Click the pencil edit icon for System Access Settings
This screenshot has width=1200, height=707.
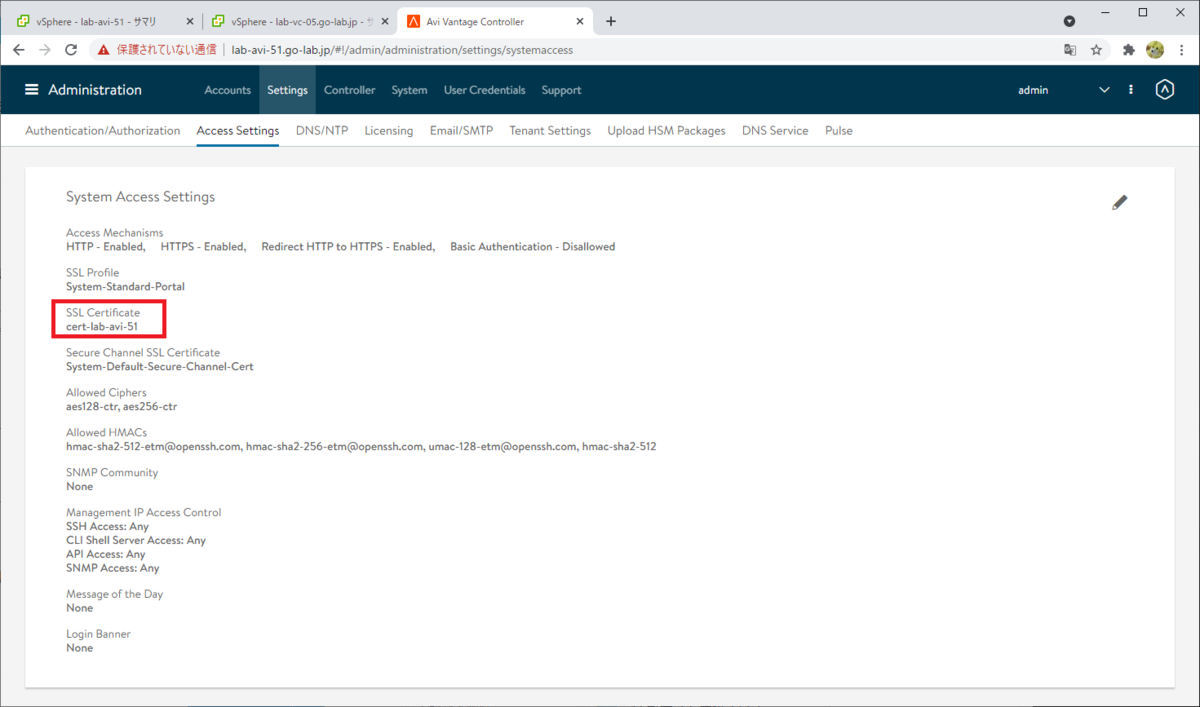click(1120, 203)
